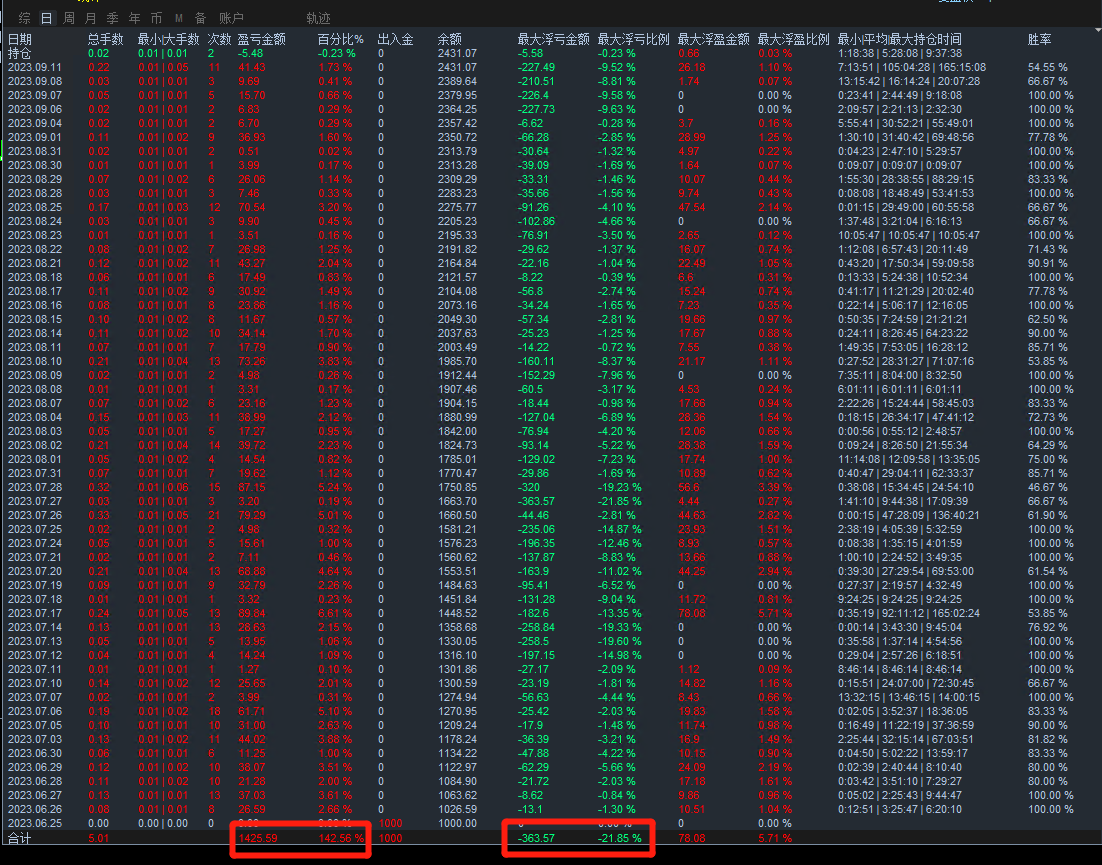Image resolution: width=1102 pixels, height=865 pixels.
Task: Click the floating loss value -320
Action: click(x=529, y=488)
